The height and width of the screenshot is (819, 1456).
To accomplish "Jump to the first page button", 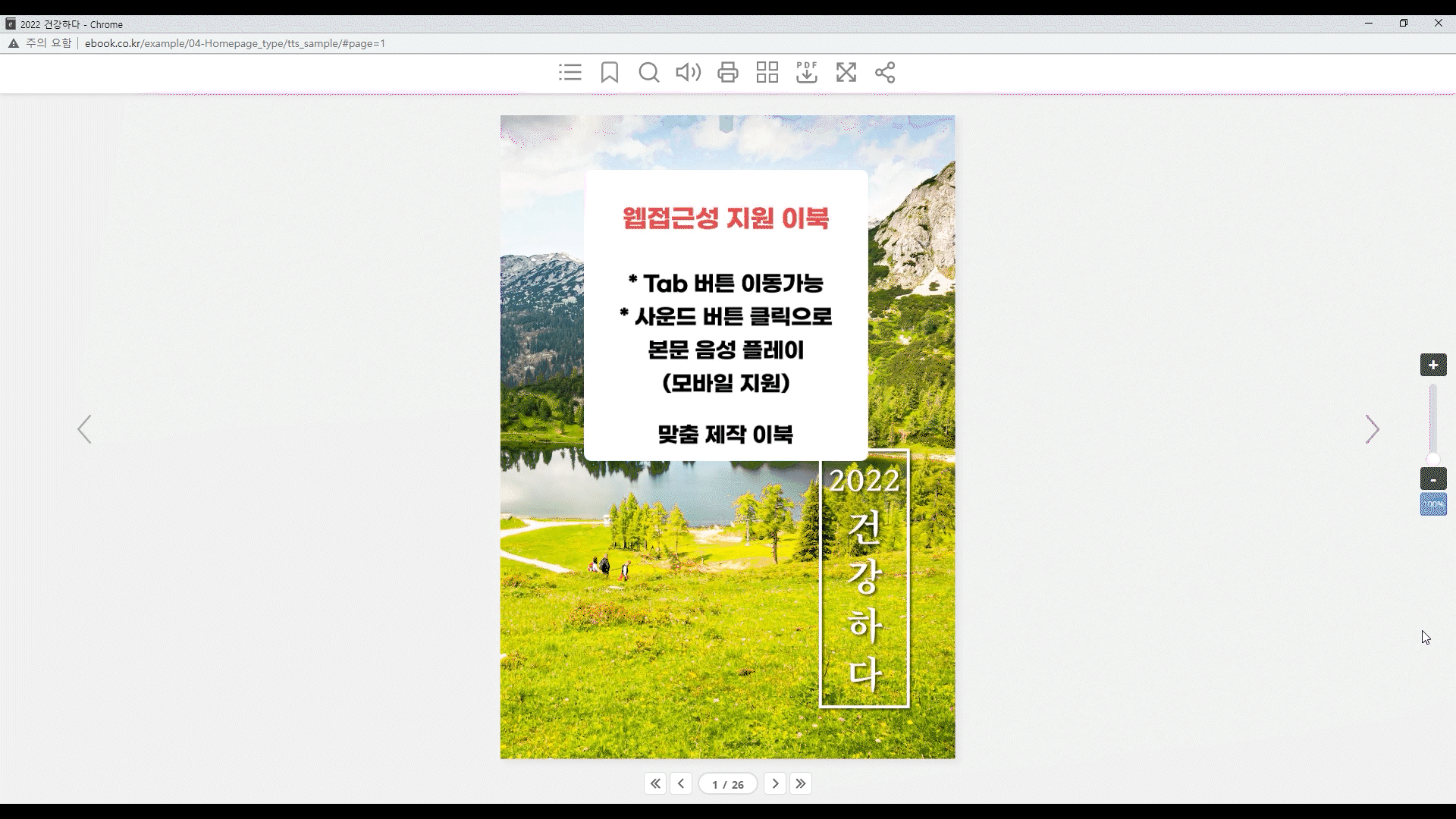I will pyautogui.click(x=655, y=783).
